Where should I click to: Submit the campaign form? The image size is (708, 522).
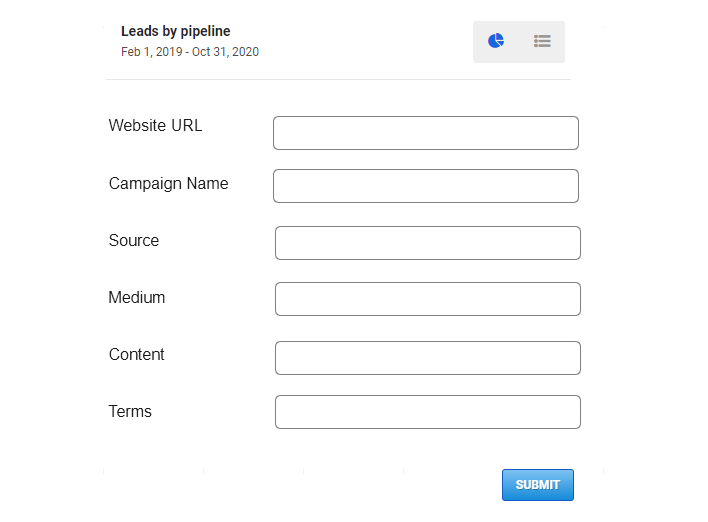pos(538,485)
